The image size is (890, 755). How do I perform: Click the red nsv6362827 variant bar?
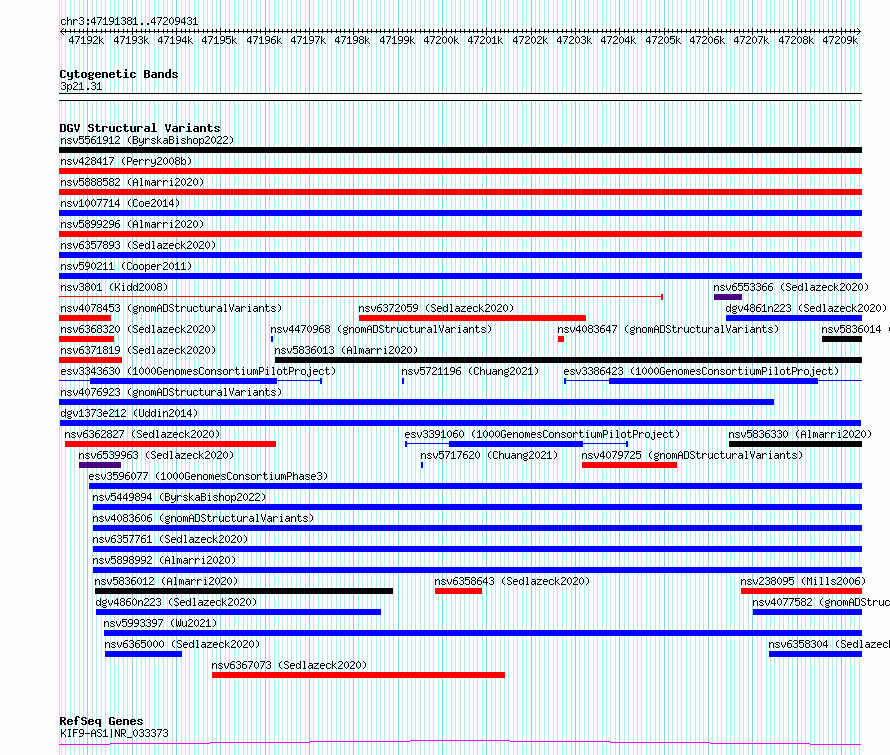coord(170,444)
